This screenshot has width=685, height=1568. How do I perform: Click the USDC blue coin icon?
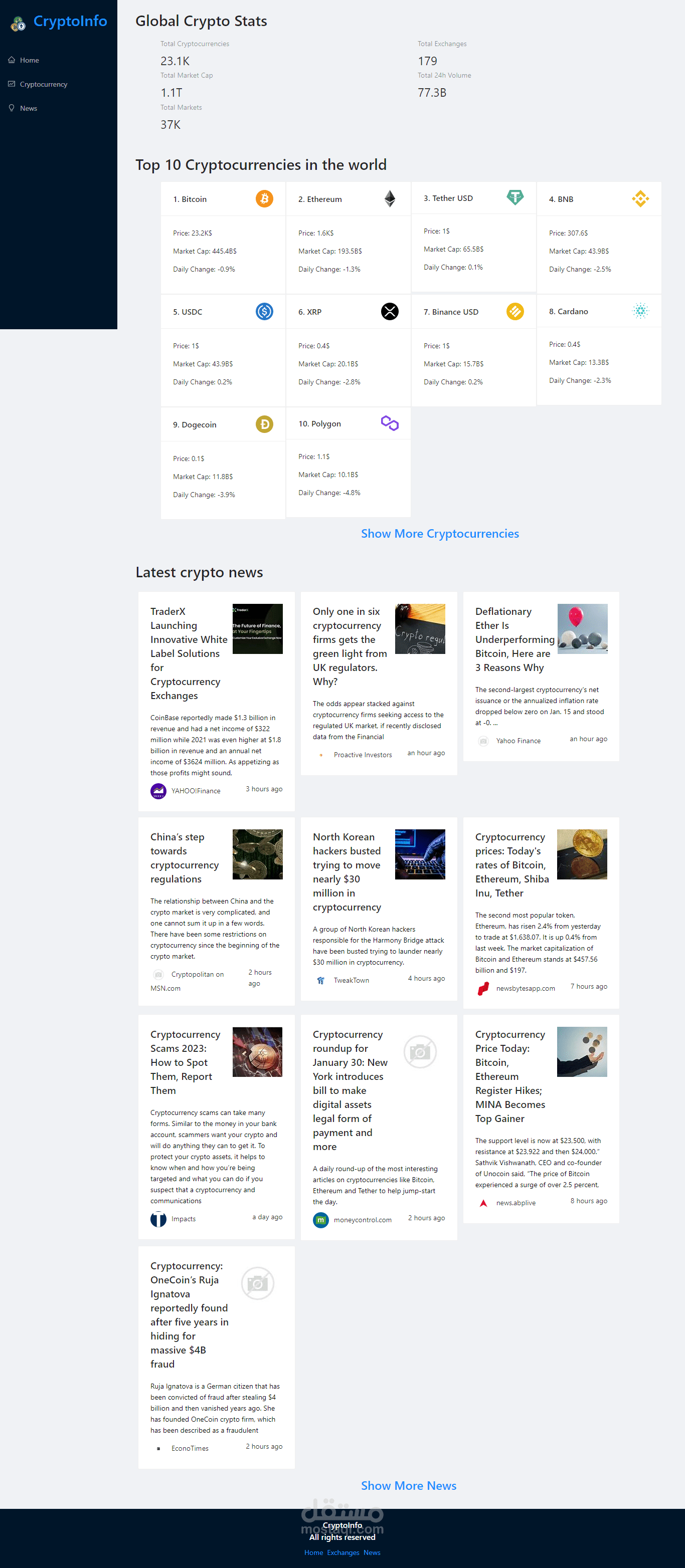[x=264, y=311]
